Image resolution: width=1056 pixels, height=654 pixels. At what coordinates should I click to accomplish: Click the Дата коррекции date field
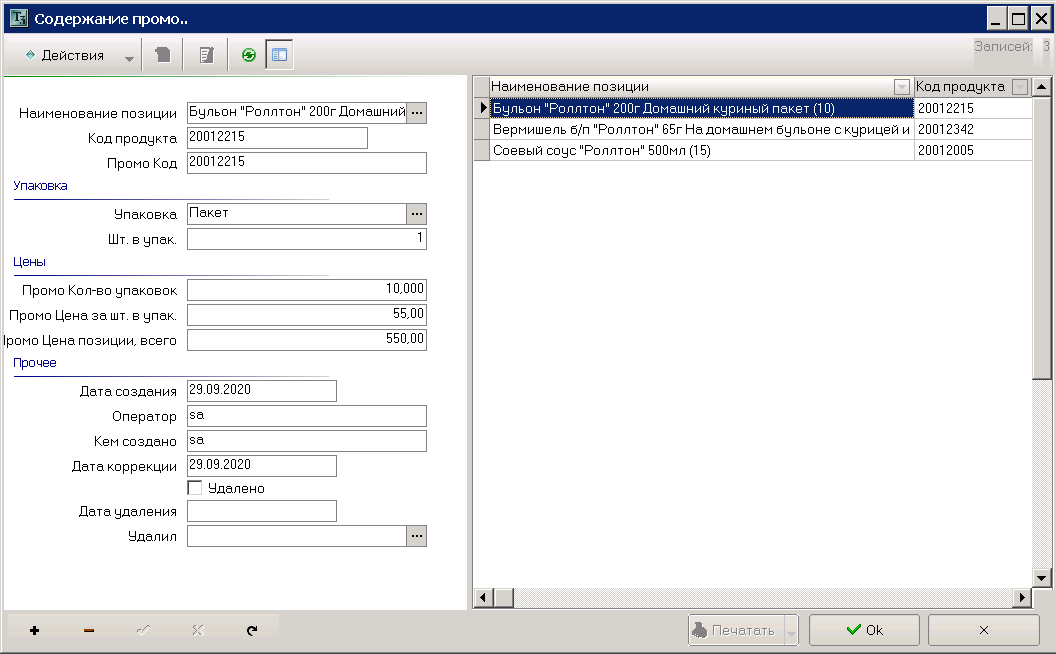262,465
